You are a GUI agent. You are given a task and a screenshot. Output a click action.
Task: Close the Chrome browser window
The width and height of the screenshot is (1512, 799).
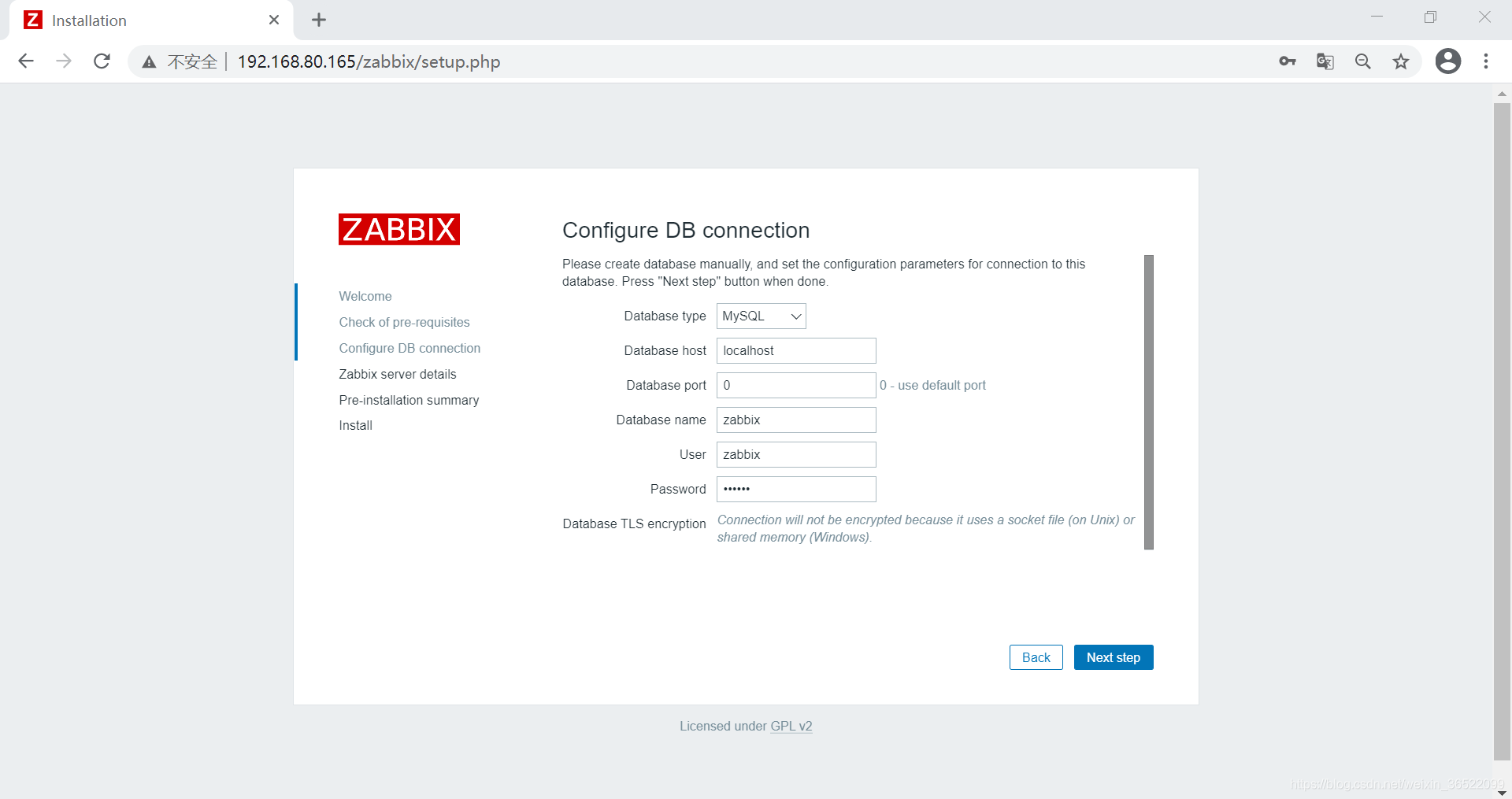(1484, 17)
